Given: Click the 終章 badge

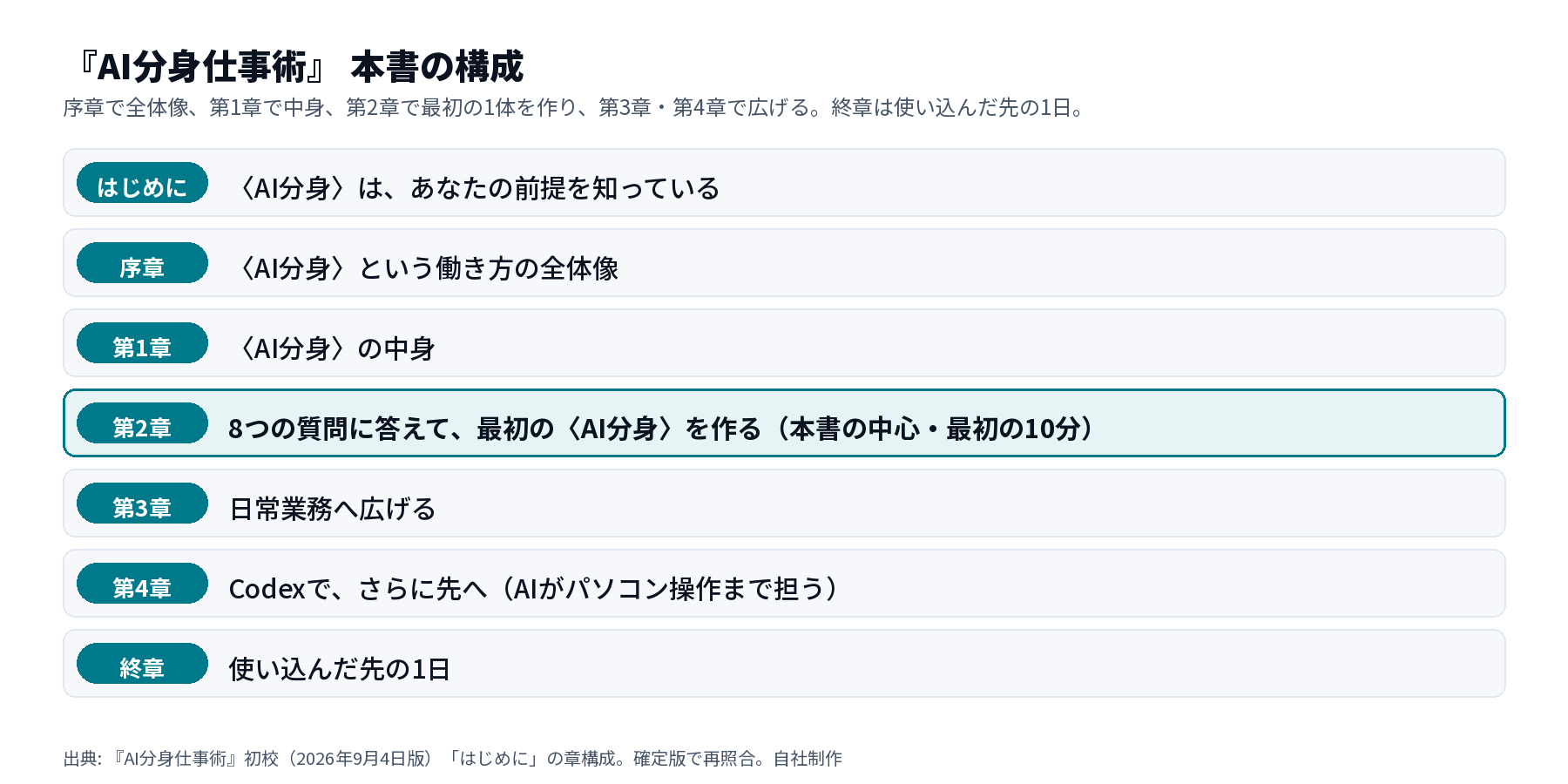Looking at the screenshot, I should [142, 664].
